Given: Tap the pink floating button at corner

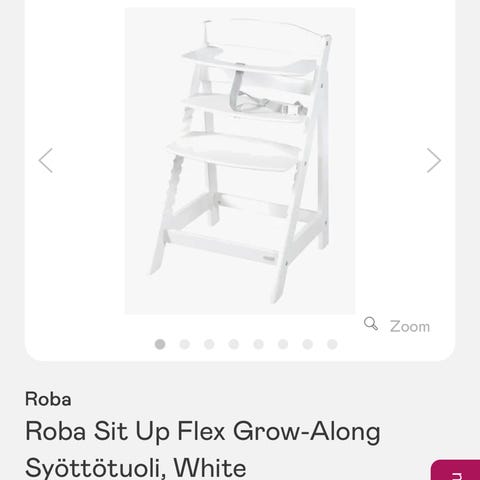Looking at the screenshot, I should point(455,470).
